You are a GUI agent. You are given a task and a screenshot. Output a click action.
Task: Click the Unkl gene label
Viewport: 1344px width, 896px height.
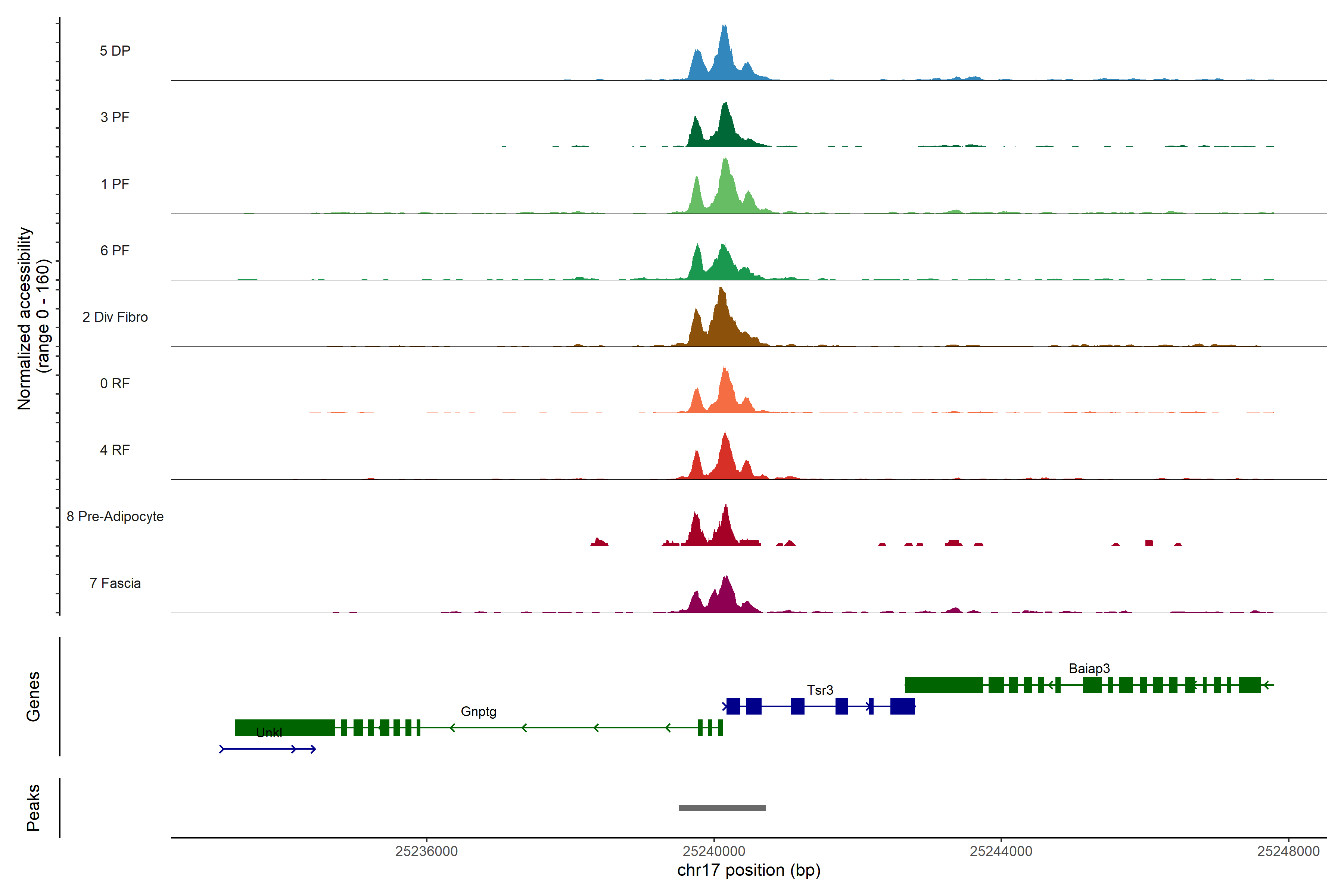pyautogui.click(x=268, y=733)
